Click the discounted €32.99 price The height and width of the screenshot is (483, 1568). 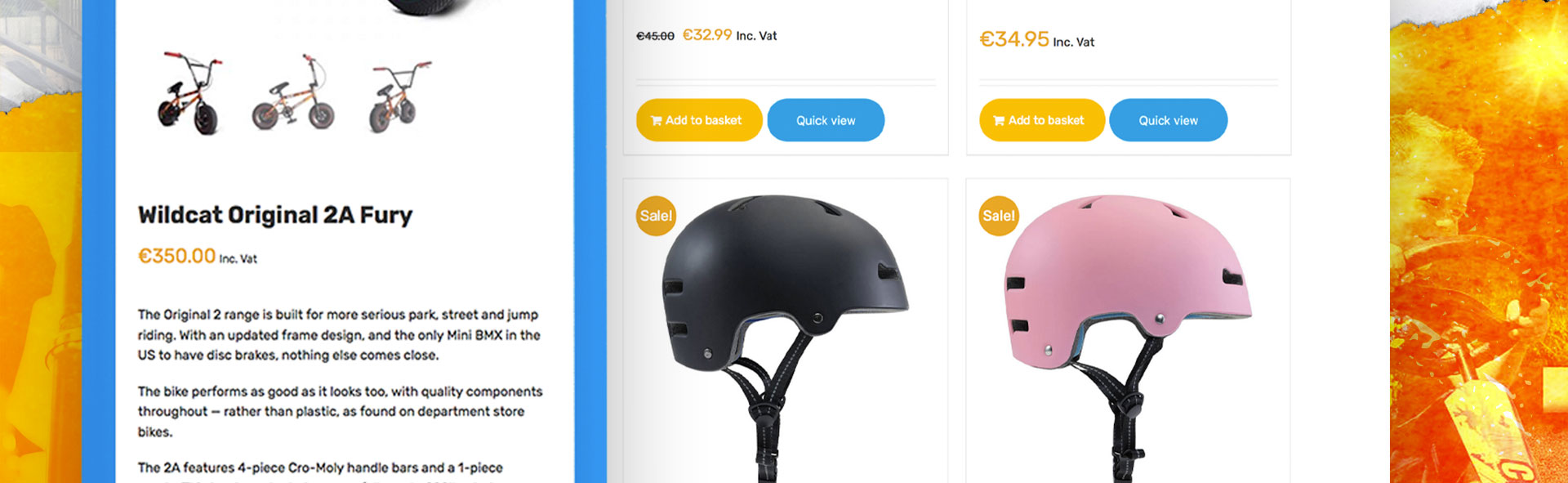[x=707, y=35]
